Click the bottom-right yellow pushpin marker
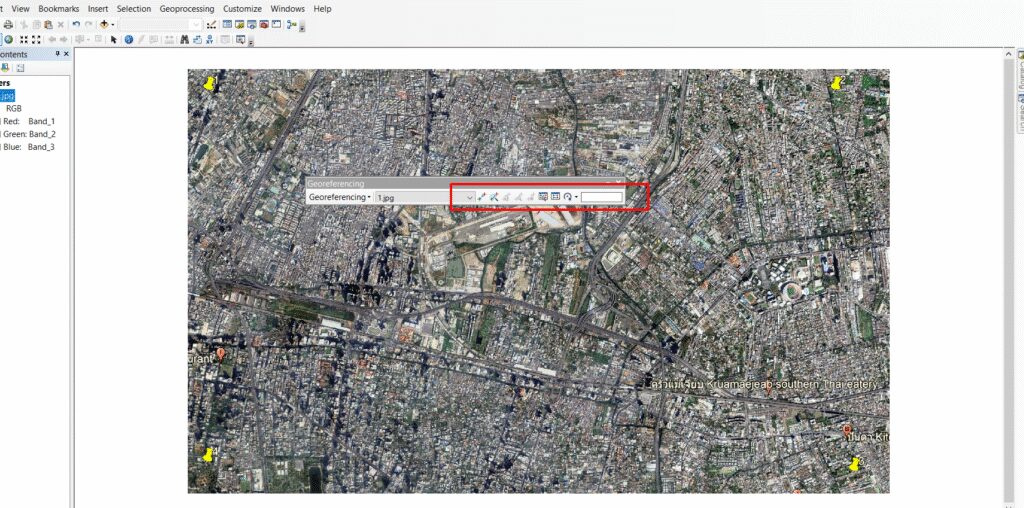The height and width of the screenshot is (508, 1024). [854, 464]
